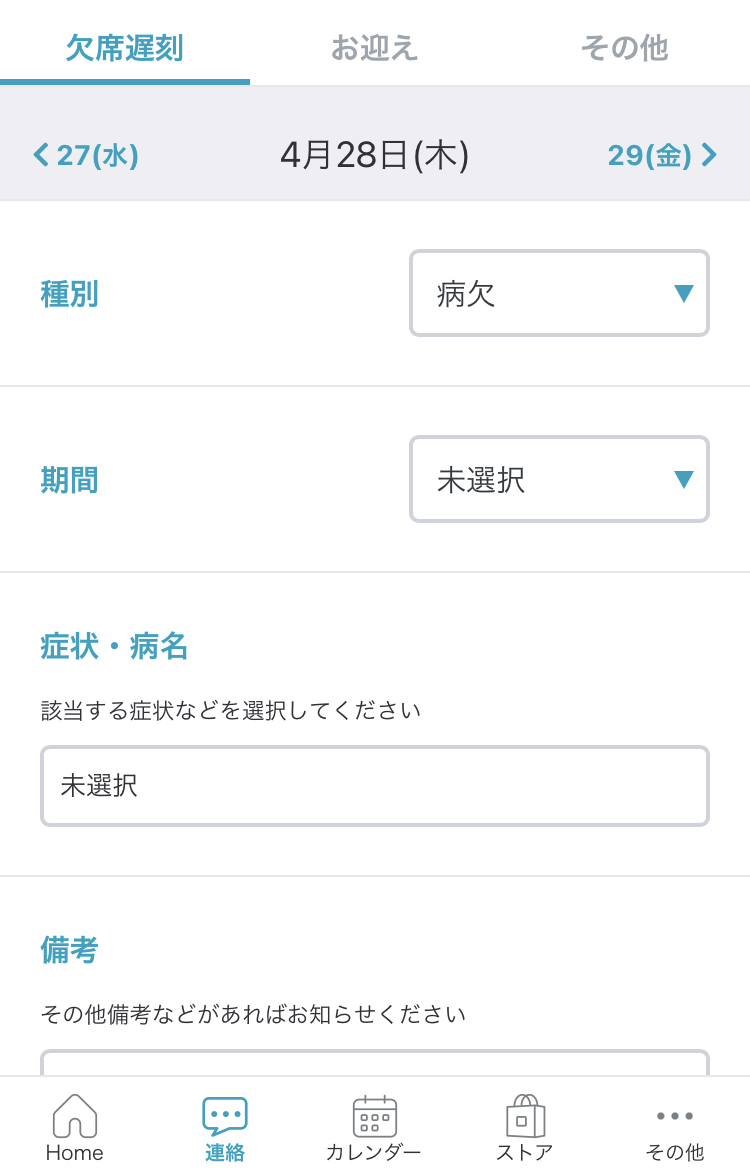Image resolution: width=750 pixels, height=1173 pixels.
Task: Tap the three-dots その他 icon in bottom bar
Action: (x=674, y=1115)
